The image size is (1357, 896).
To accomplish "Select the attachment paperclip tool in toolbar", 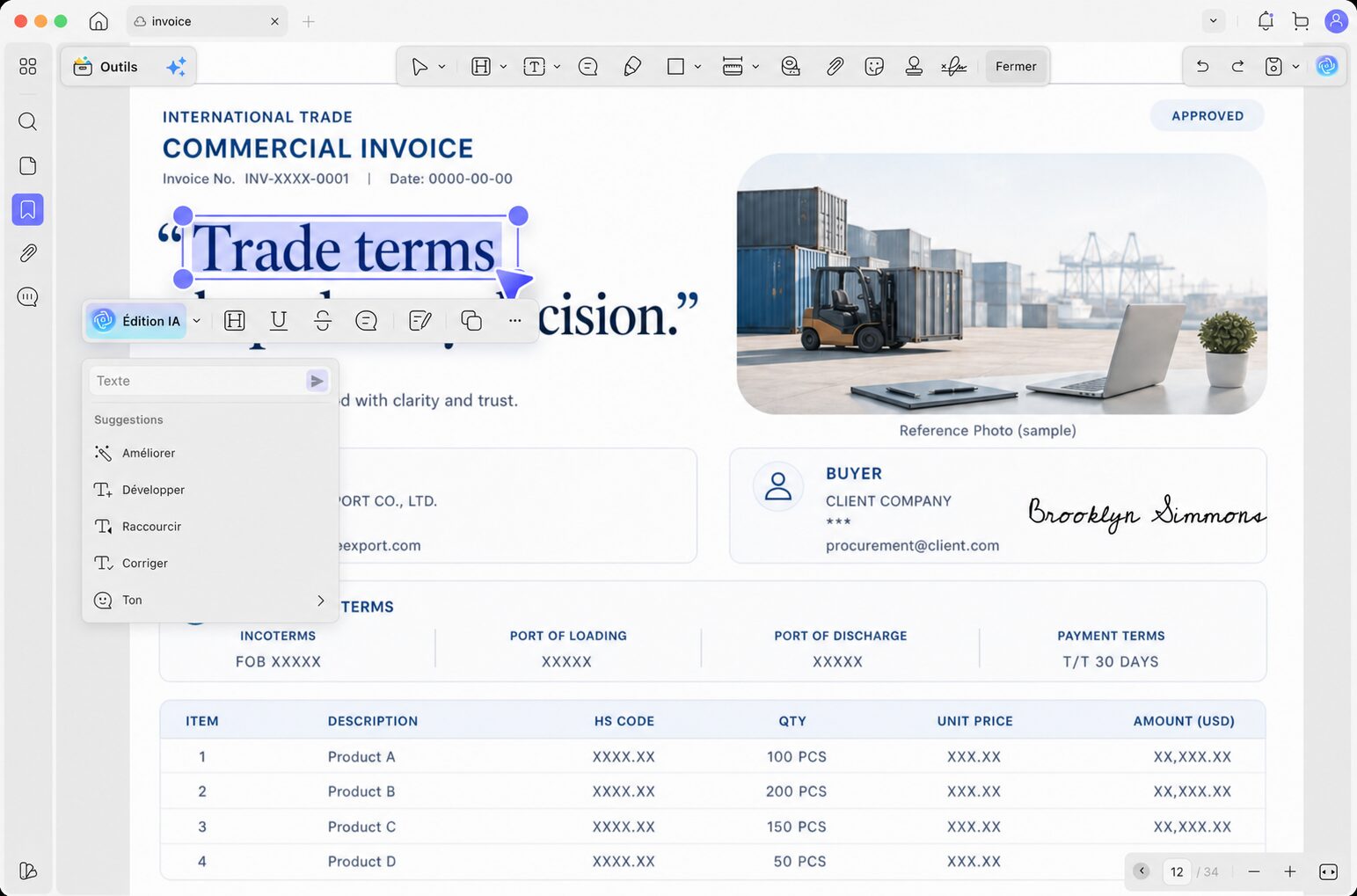I will tap(835, 67).
